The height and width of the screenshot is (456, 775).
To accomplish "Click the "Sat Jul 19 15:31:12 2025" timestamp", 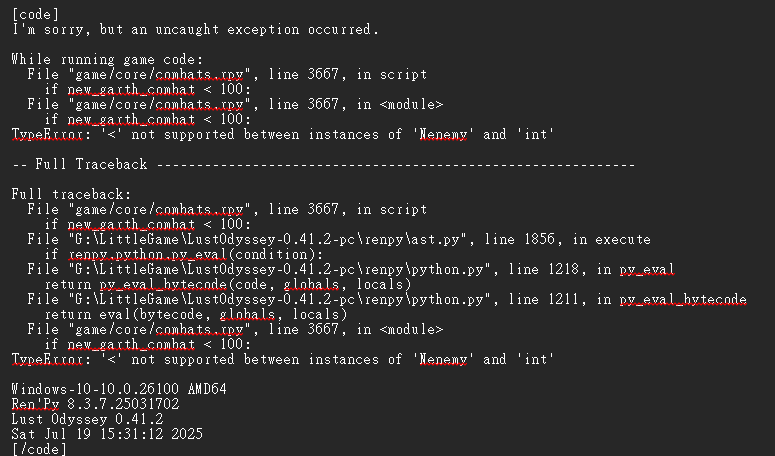I will pos(107,434).
